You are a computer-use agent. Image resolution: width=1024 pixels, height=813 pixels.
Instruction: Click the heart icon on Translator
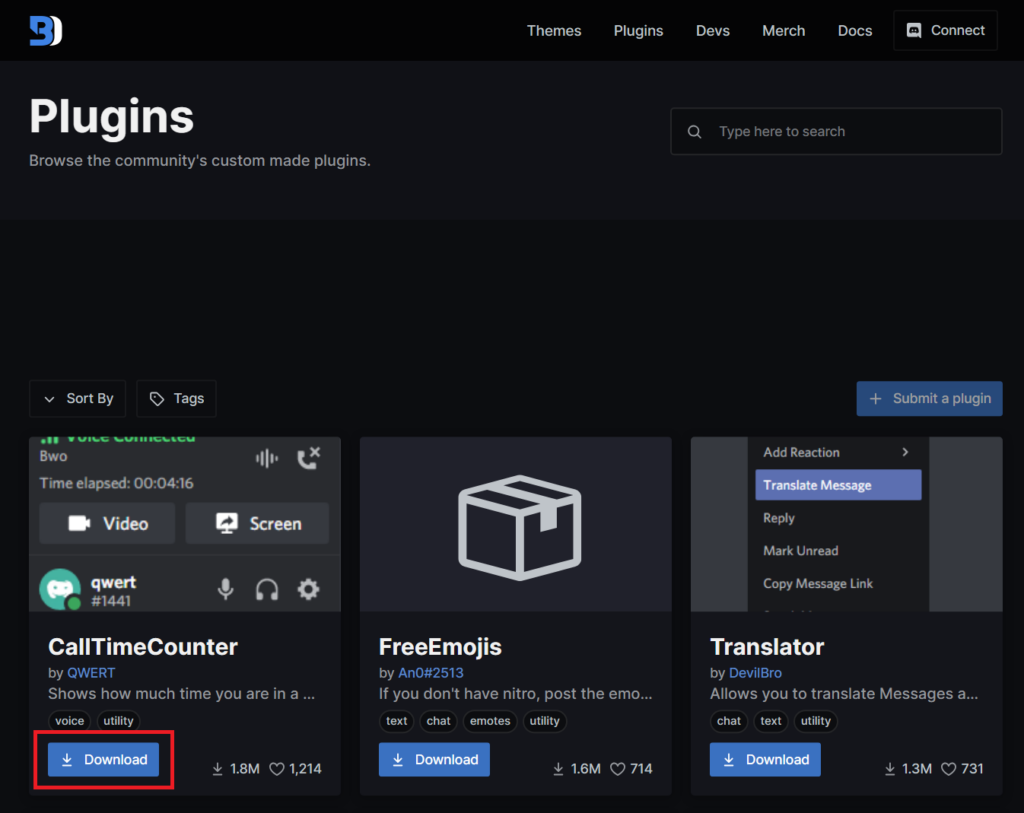click(x=948, y=769)
